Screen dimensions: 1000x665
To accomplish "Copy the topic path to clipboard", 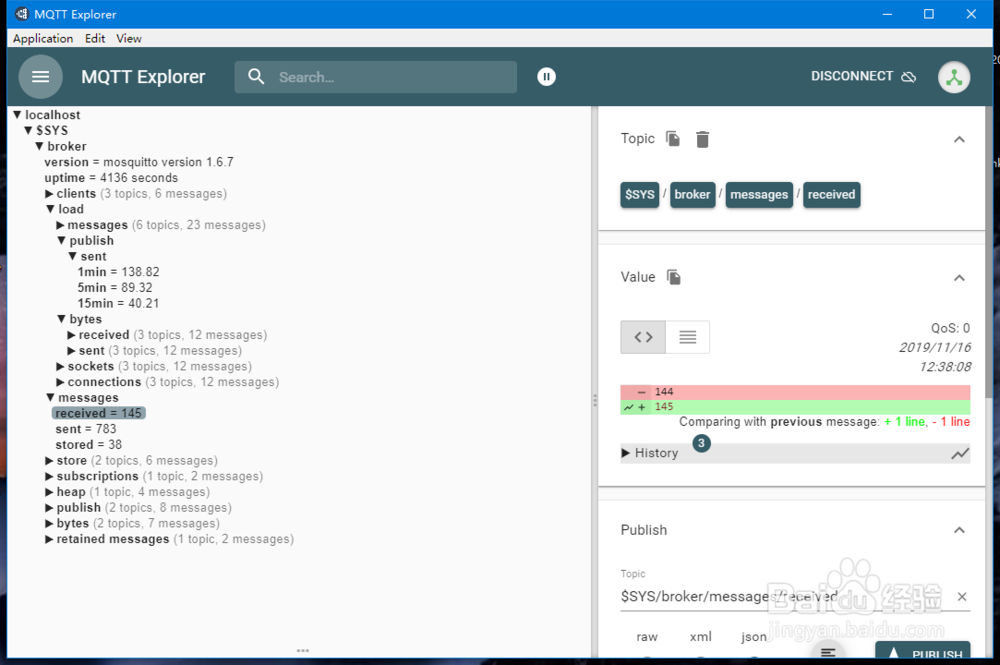I will pos(672,138).
